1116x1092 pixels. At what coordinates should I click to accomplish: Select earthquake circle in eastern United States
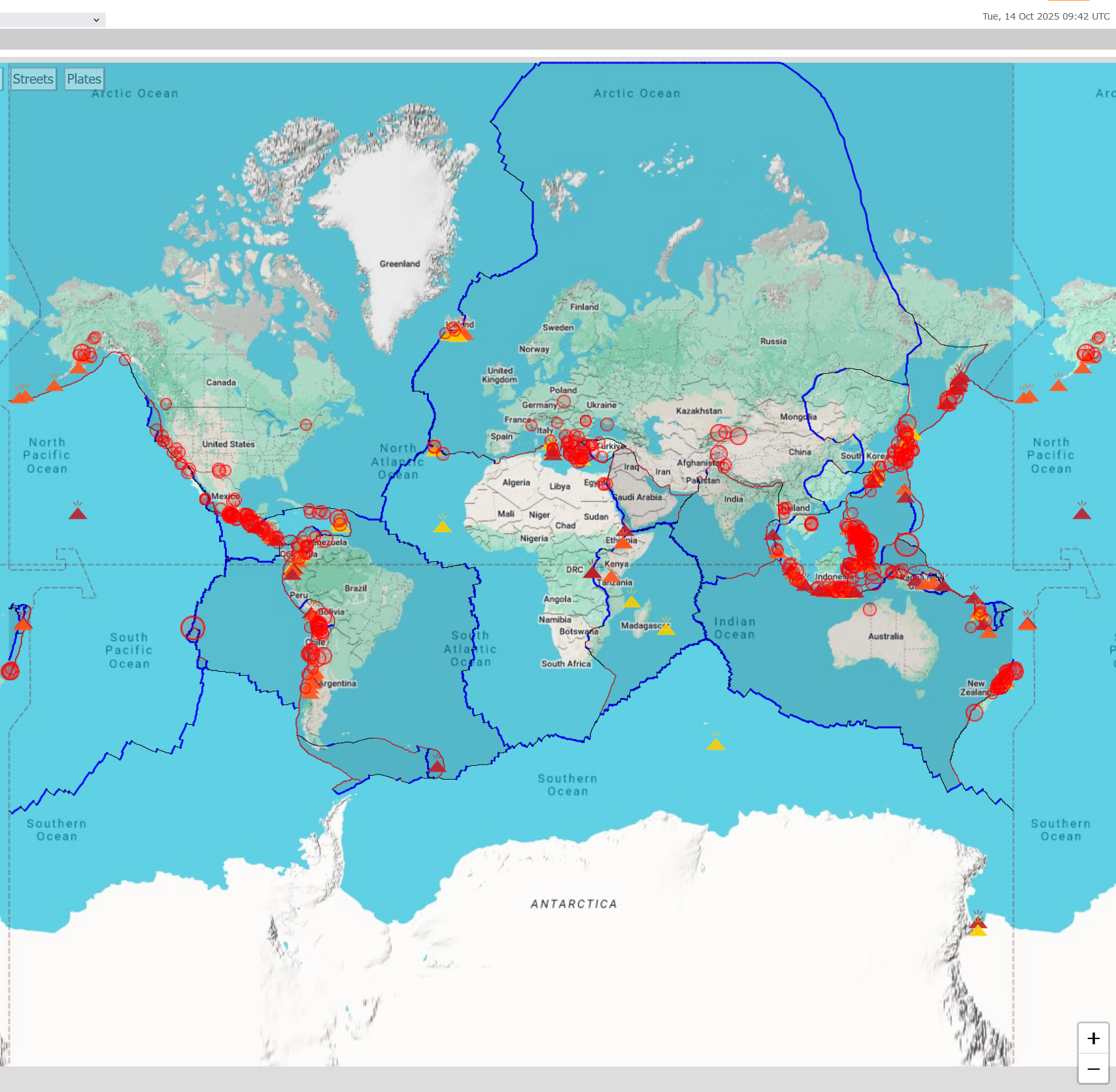point(306,425)
